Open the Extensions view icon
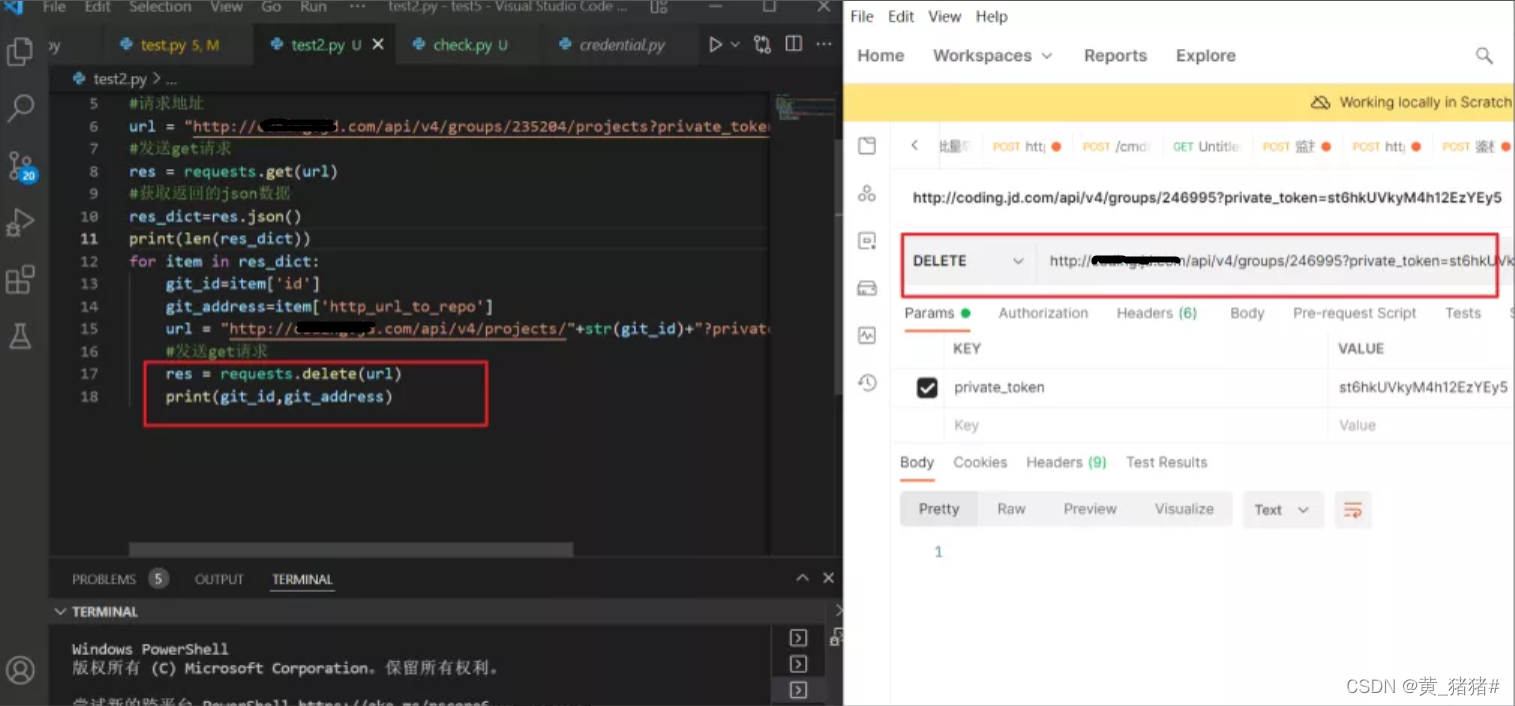Image resolution: width=1515 pixels, height=706 pixels. click(20, 279)
